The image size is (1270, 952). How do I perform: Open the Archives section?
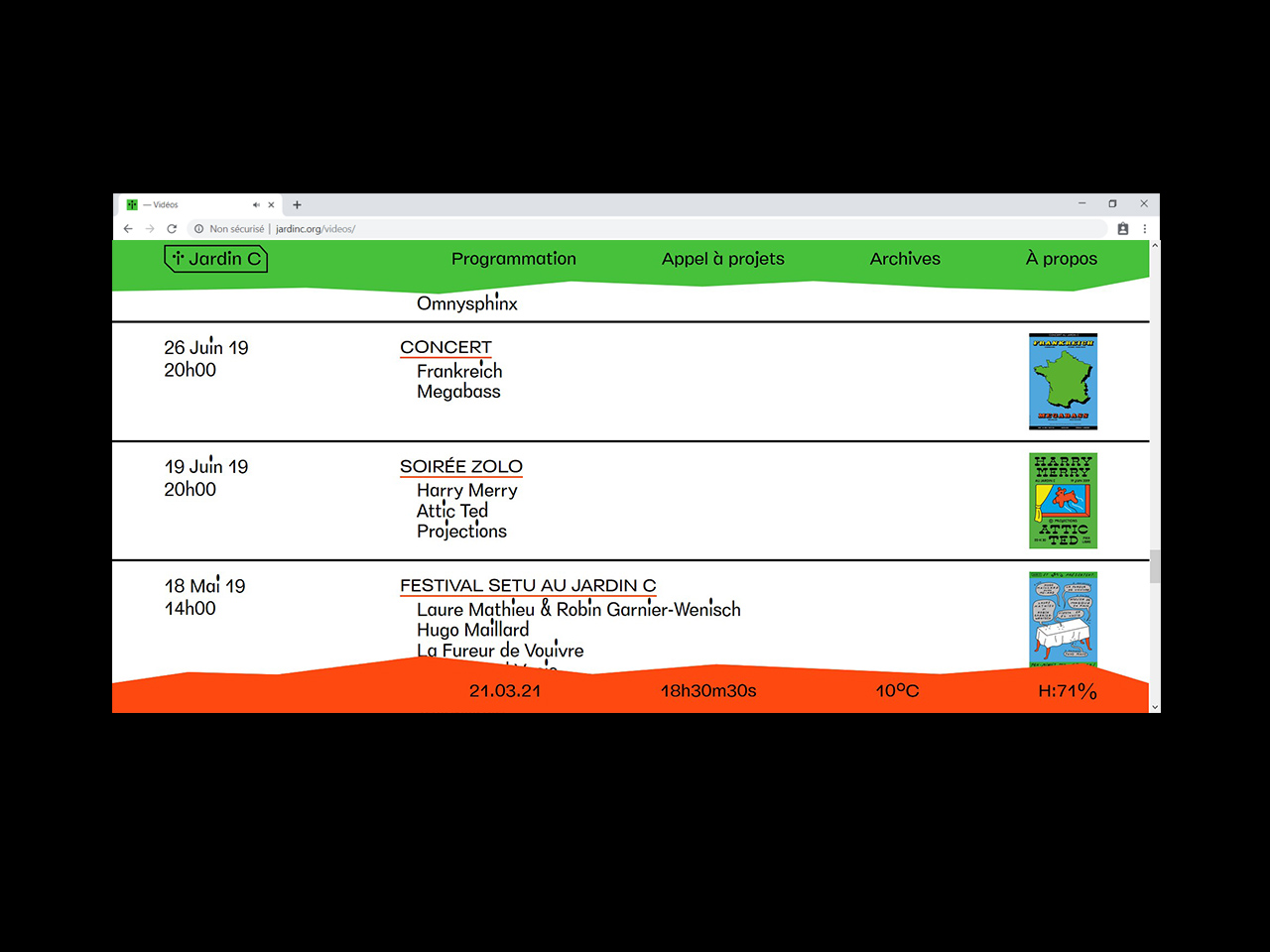pos(905,259)
